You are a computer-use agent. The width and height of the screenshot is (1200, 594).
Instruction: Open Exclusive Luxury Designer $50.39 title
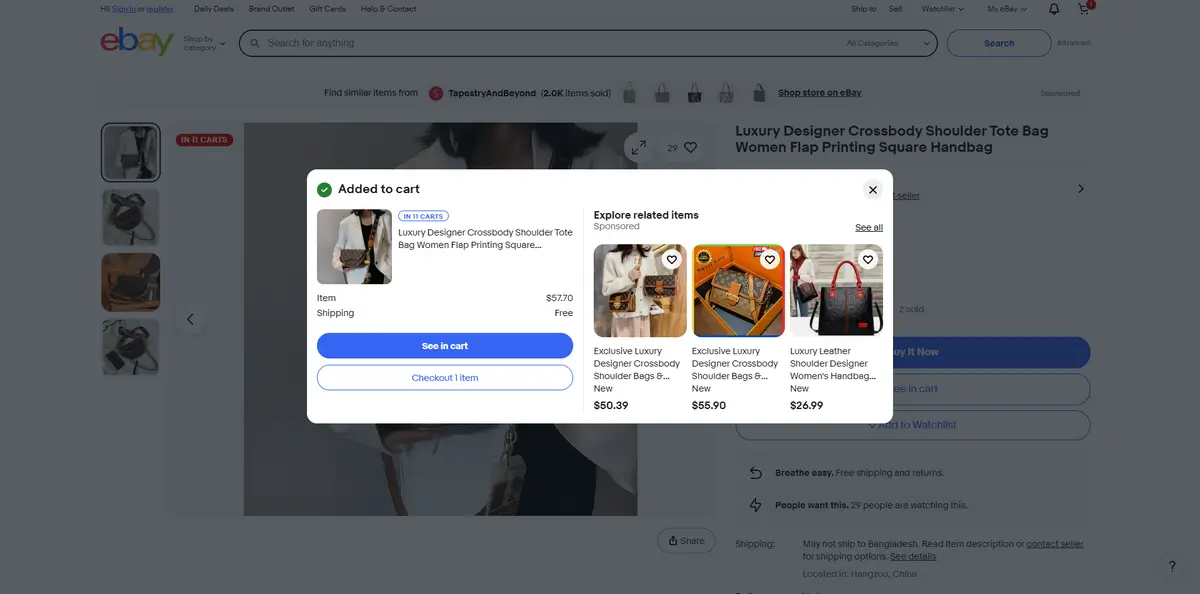(x=637, y=364)
